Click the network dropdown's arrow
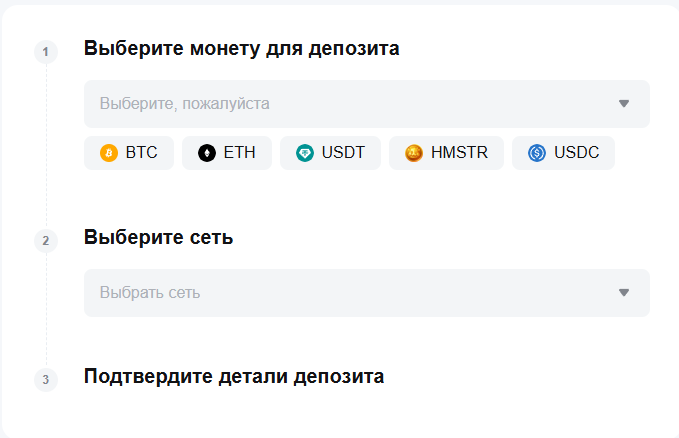The width and height of the screenshot is (679, 438). (x=624, y=293)
